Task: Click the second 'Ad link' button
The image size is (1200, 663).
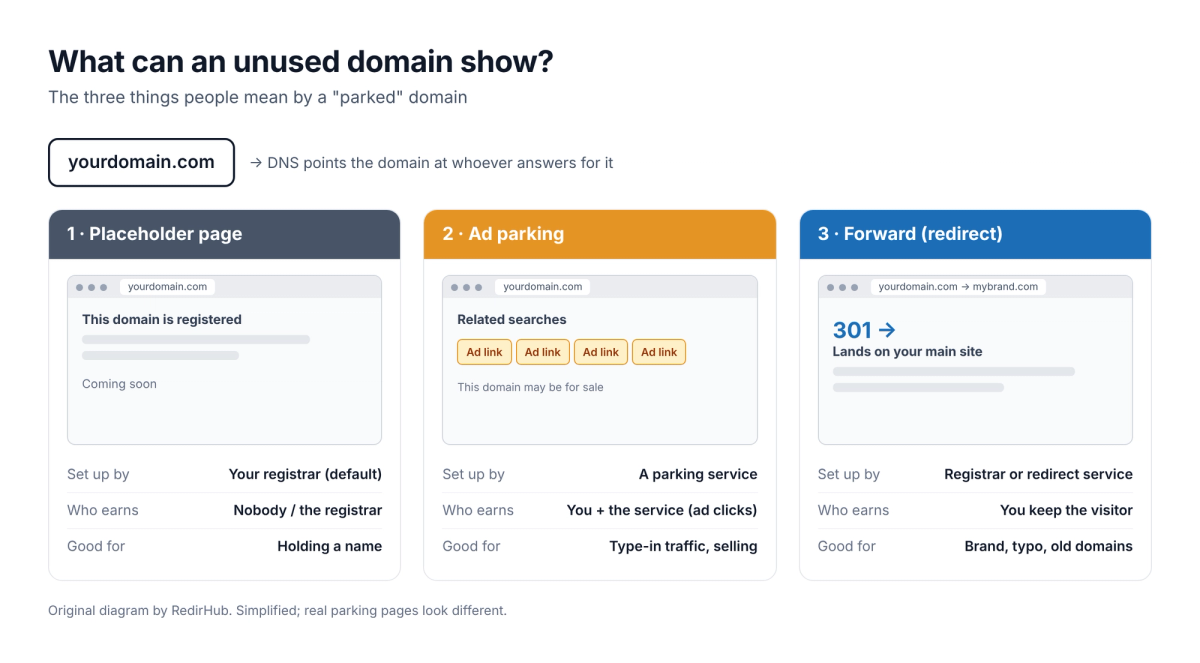Action: 543,352
